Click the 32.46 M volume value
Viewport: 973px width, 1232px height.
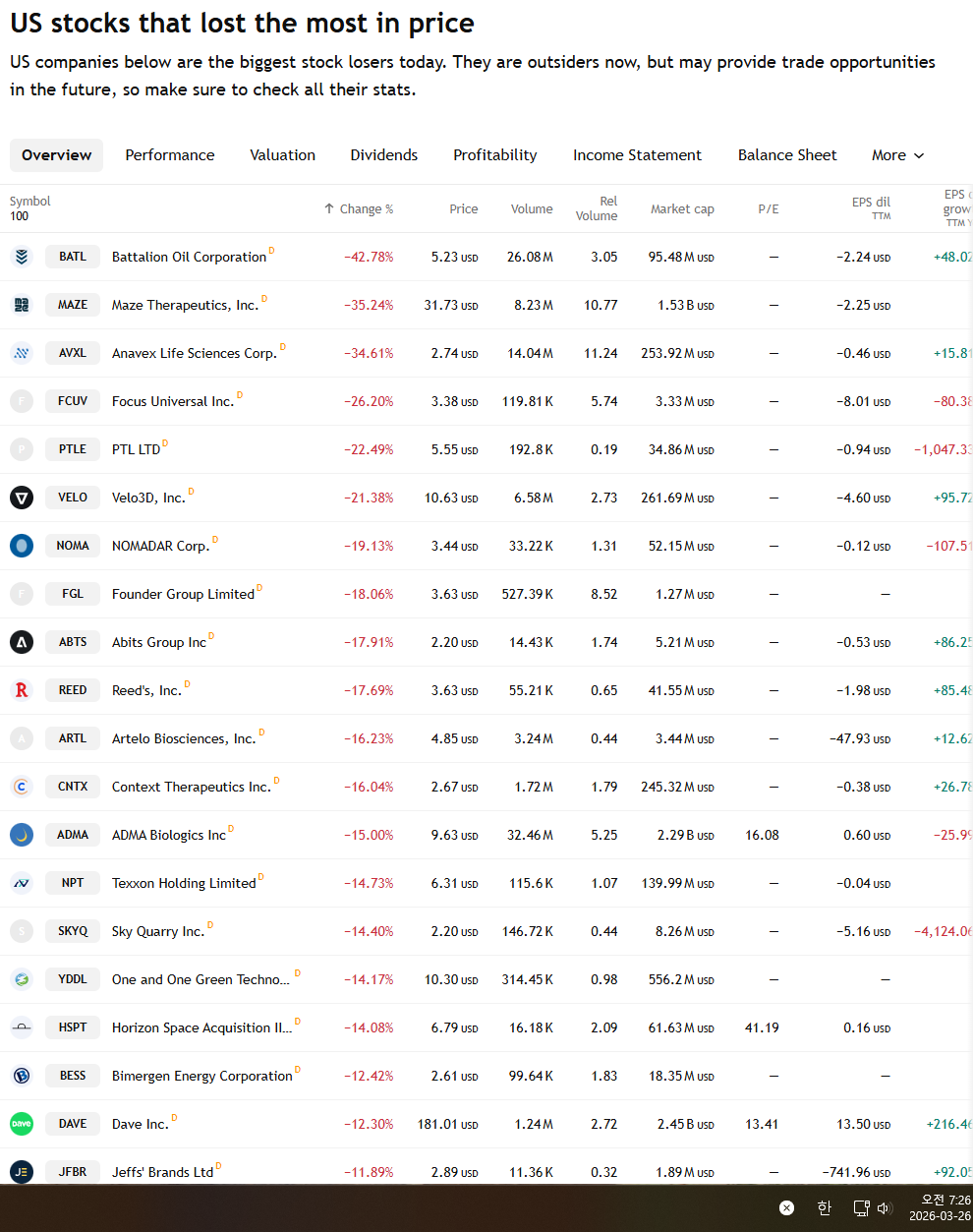(x=530, y=835)
